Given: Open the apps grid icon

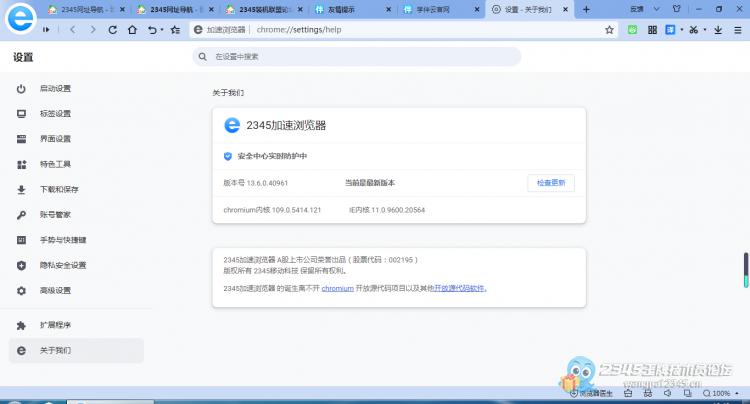Looking at the screenshot, I should (x=652, y=30).
